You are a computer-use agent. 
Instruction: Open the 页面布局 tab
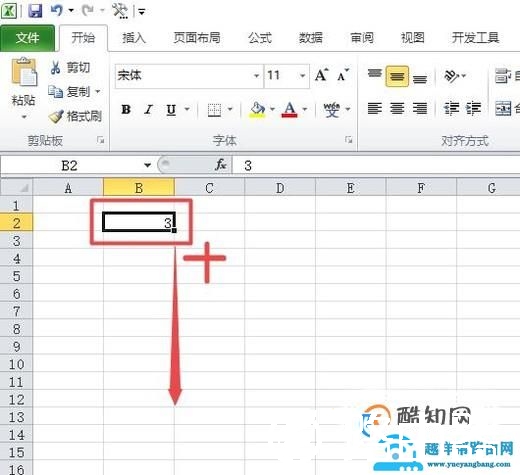coord(197,38)
